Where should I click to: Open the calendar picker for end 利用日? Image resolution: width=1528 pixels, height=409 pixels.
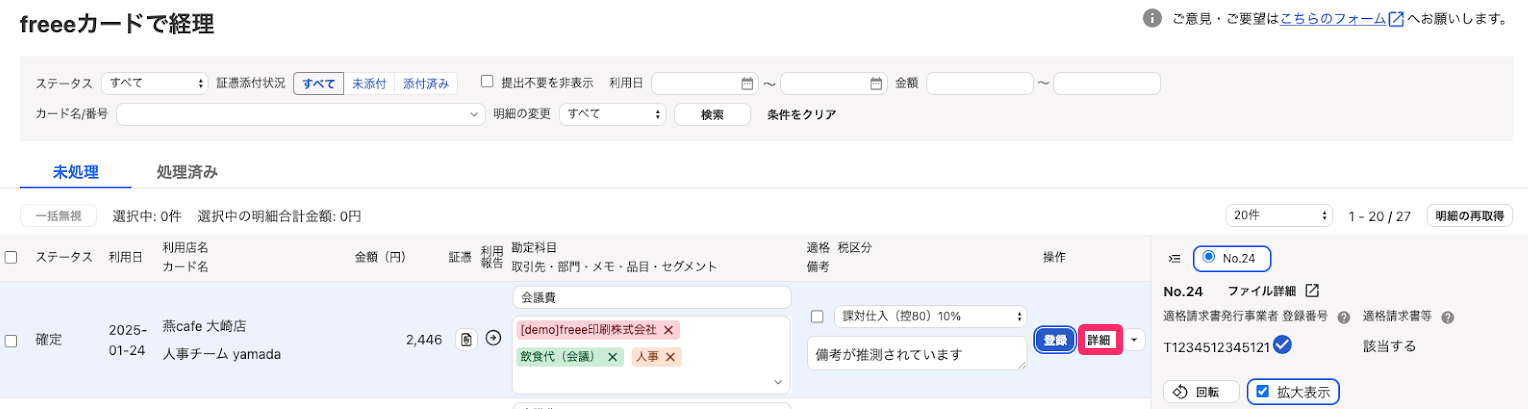876,83
